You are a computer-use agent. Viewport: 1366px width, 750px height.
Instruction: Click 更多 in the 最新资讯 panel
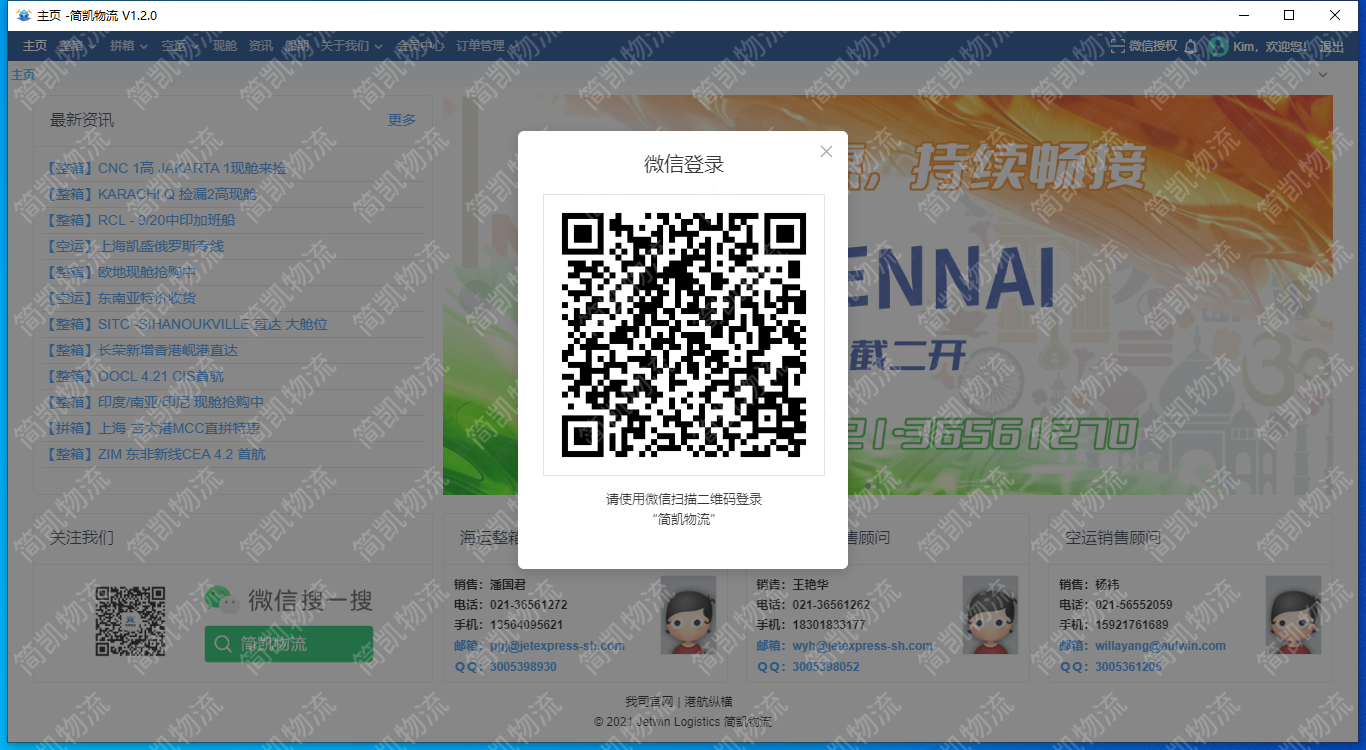point(402,120)
